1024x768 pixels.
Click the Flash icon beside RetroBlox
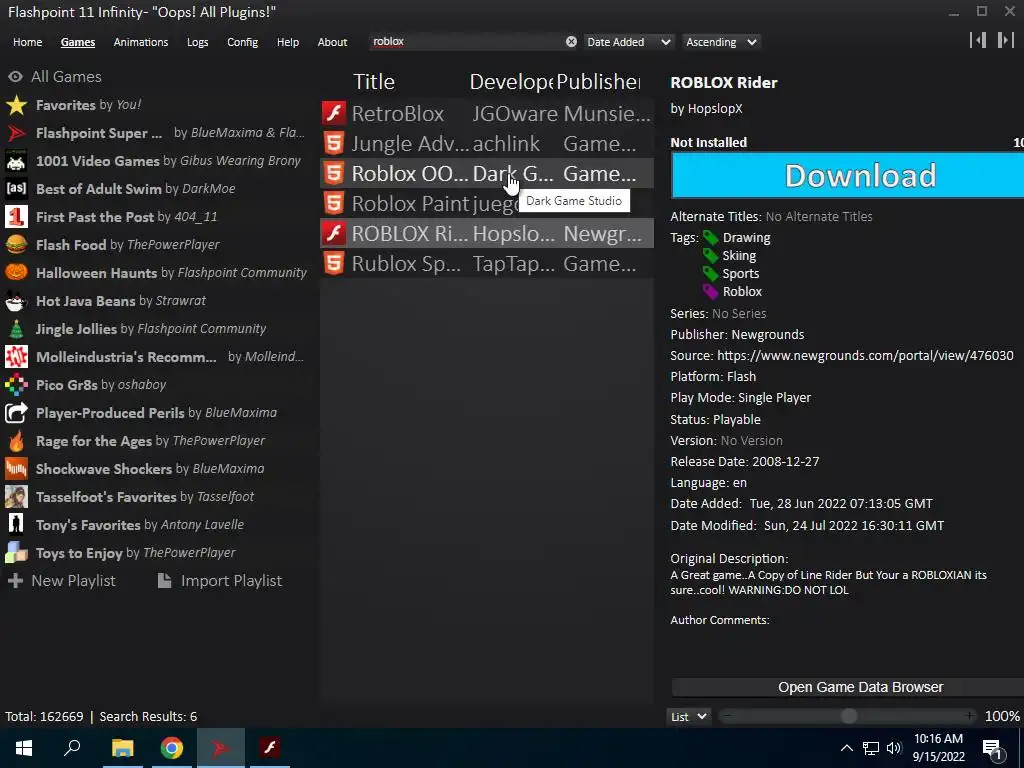pos(334,113)
